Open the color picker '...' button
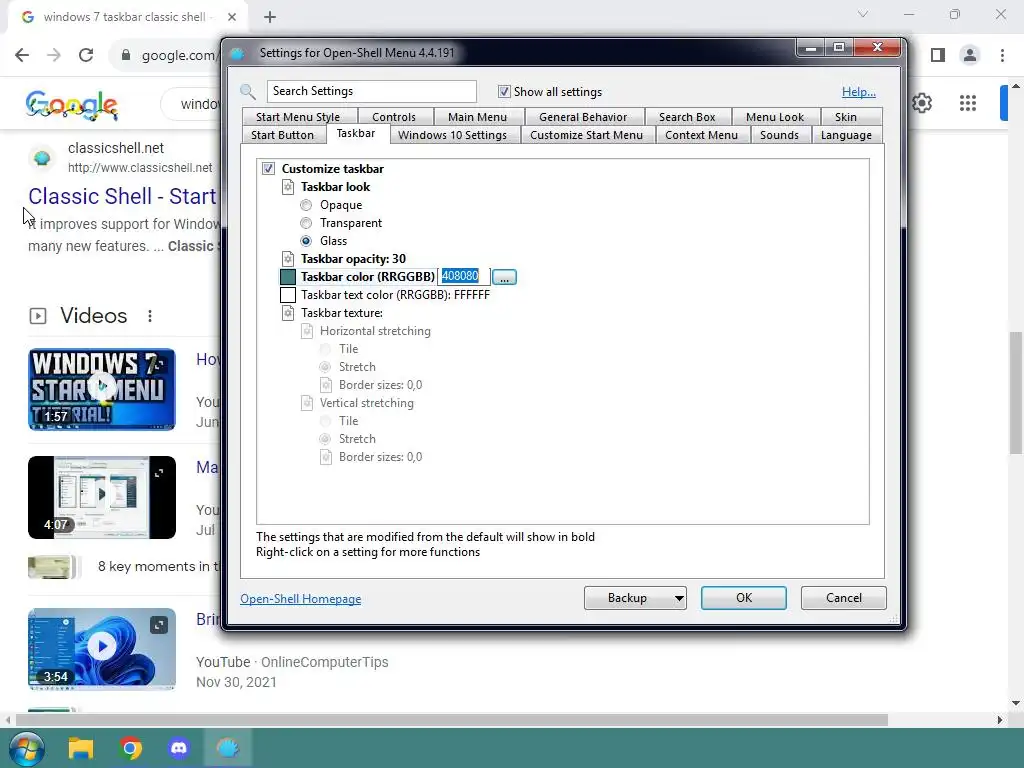 click(x=504, y=277)
